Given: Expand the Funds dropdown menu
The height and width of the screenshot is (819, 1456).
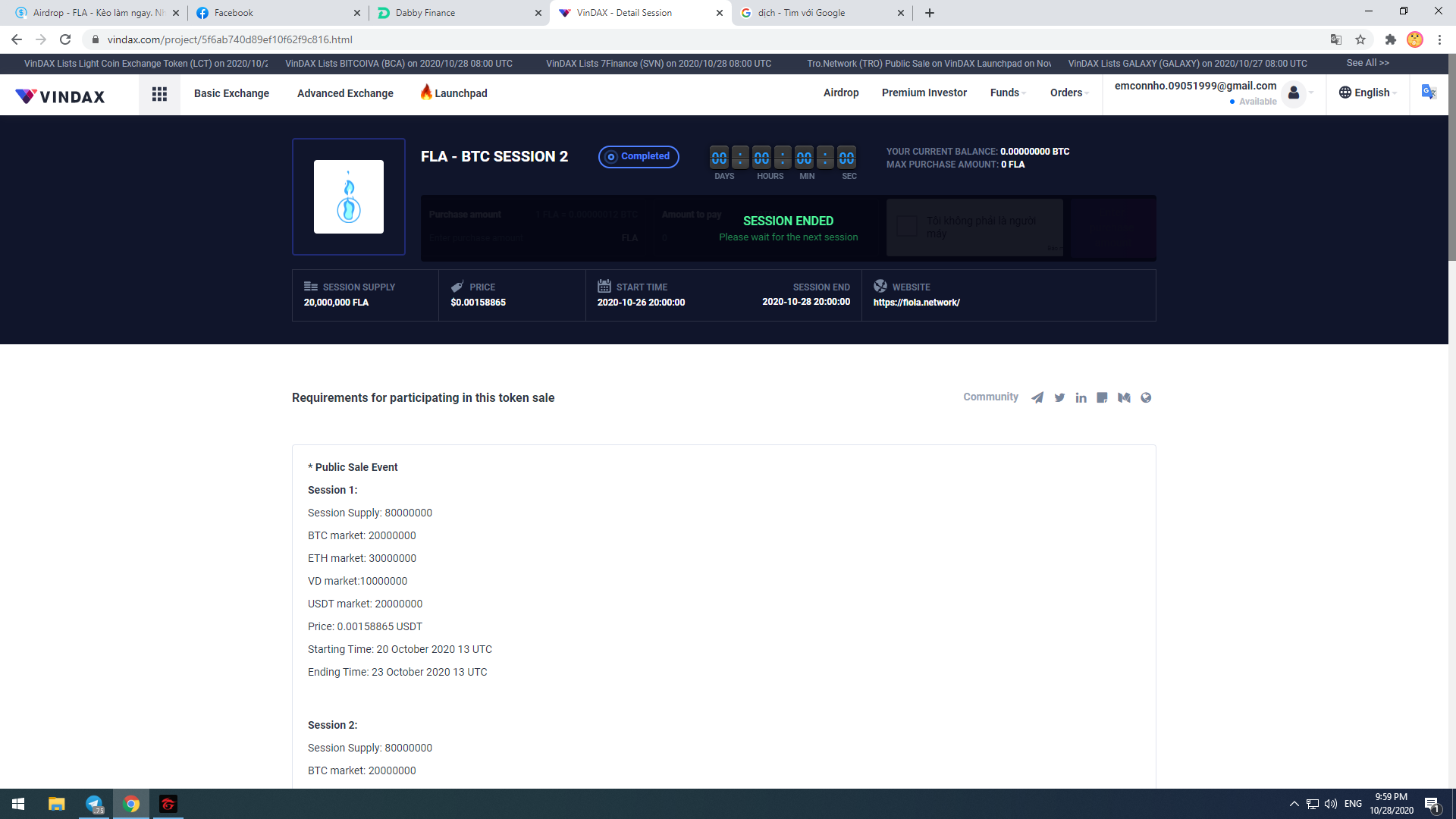Looking at the screenshot, I should tap(1008, 93).
